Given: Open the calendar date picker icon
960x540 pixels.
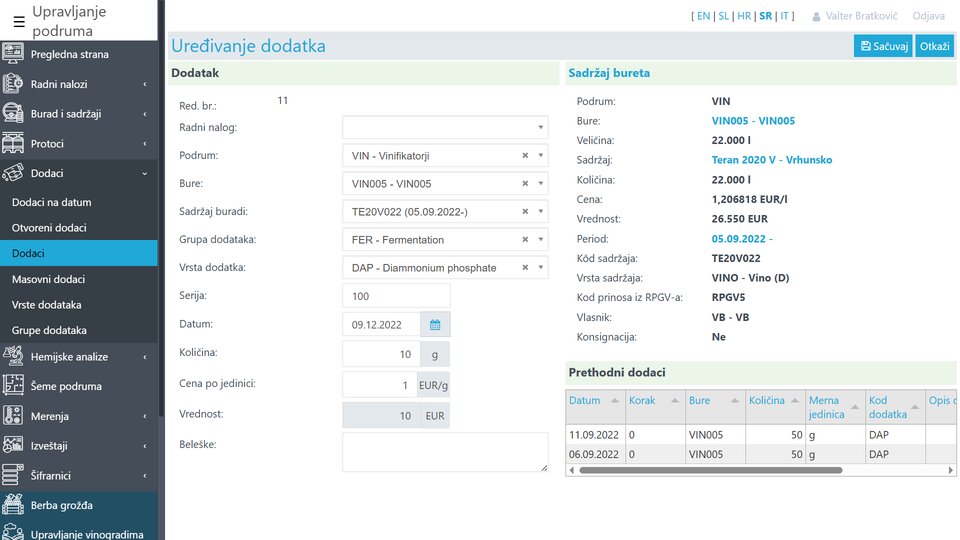Looking at the screenshot, I should click(x=435, y=325).
